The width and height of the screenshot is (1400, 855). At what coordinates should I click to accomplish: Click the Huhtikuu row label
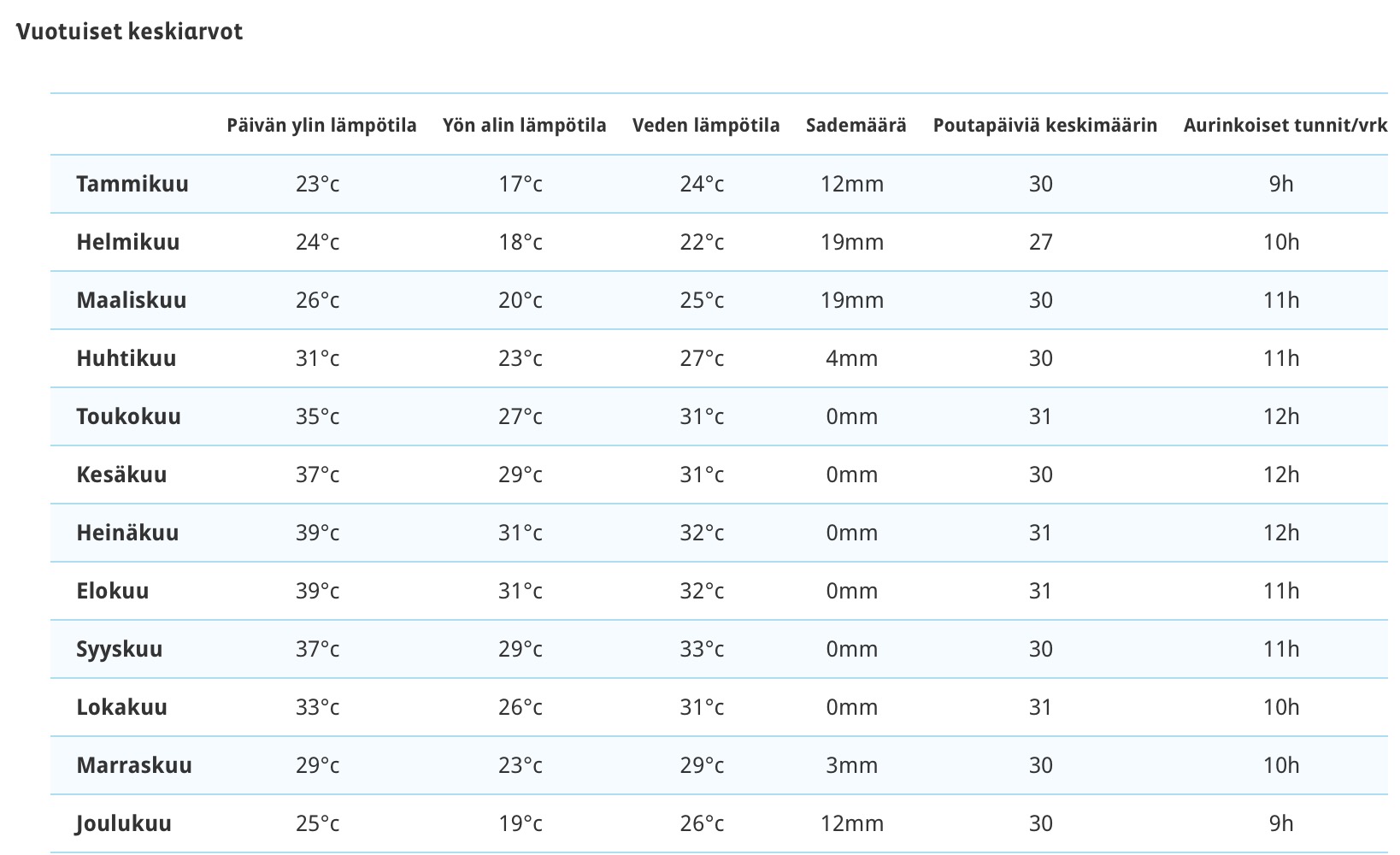[126, 358]
